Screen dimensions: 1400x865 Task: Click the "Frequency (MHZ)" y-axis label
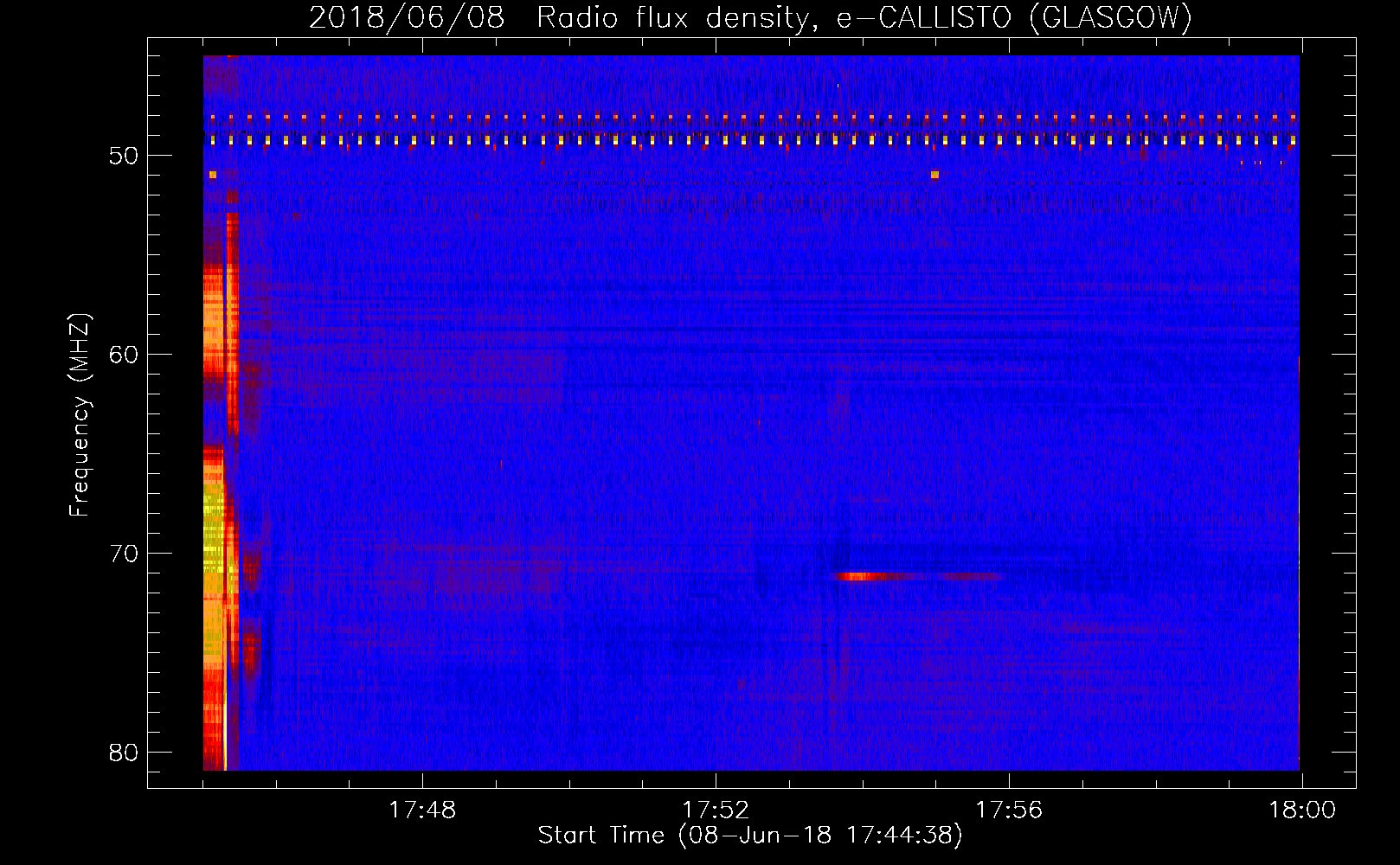click(80, 415)
